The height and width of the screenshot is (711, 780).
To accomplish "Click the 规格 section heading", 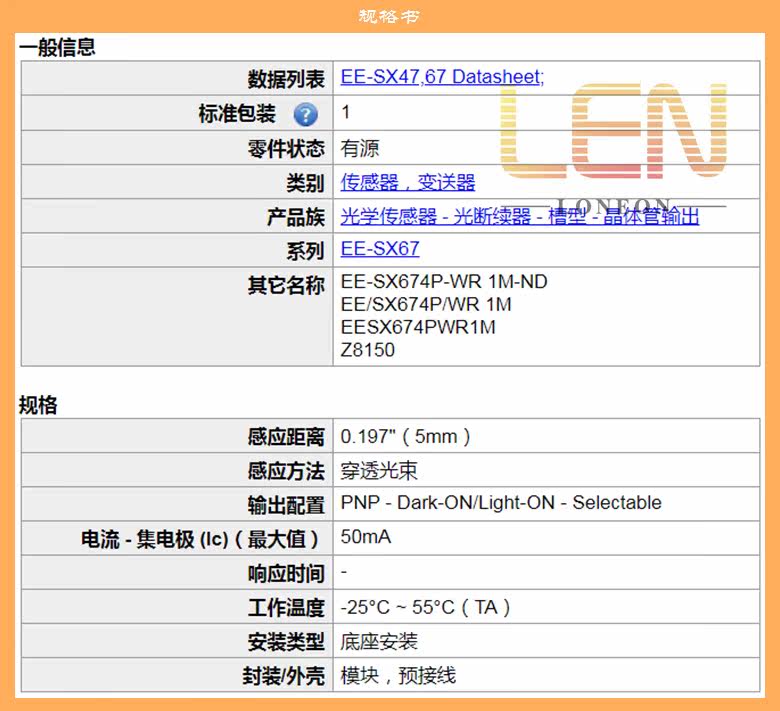I will (x=38, y=405).
